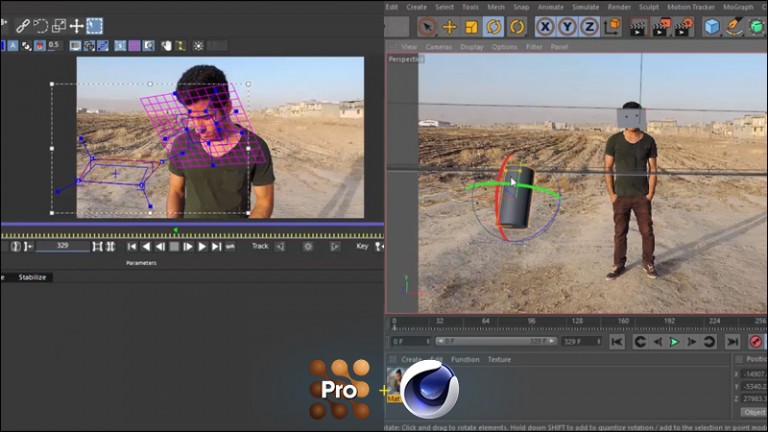
Task: Toggle the alpha 'A' view button in Mocha
Action: pos(13,46)
